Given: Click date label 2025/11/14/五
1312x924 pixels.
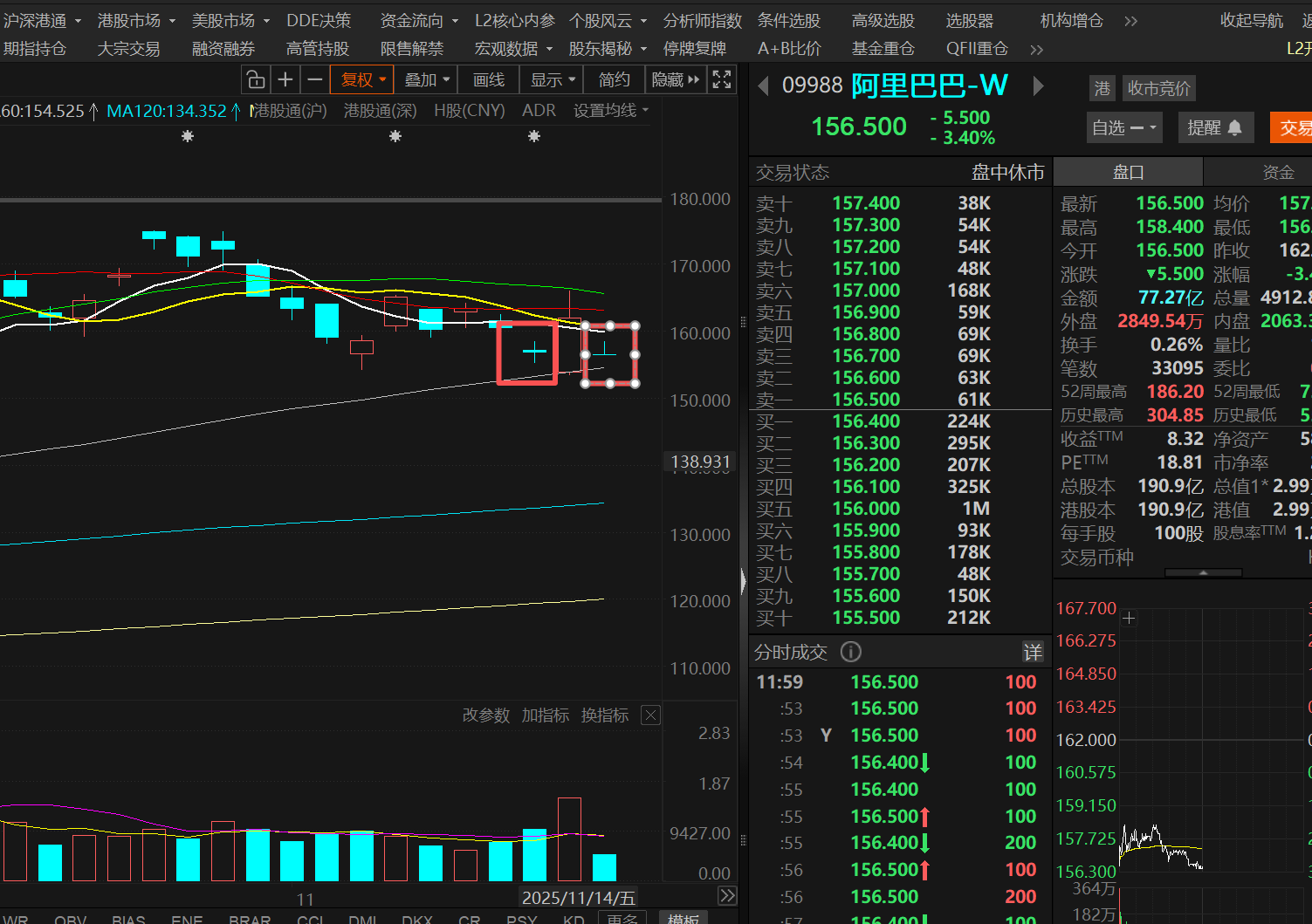Looking at the screenshot, I should click(578, 898).
